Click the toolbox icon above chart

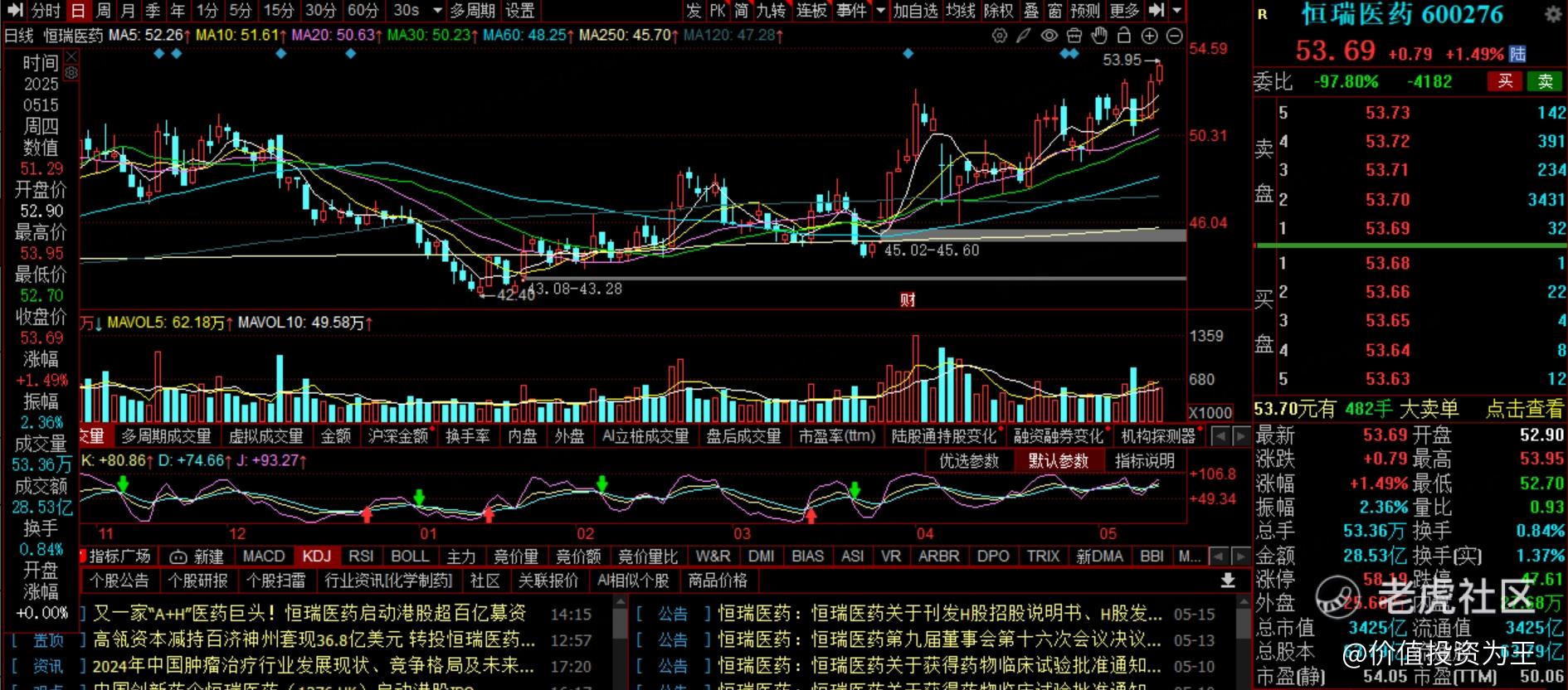click(x=1074, y=36)
